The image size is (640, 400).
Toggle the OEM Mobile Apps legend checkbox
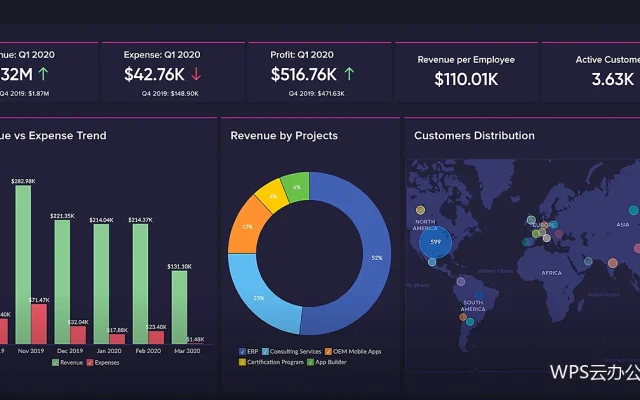(328, 351)
